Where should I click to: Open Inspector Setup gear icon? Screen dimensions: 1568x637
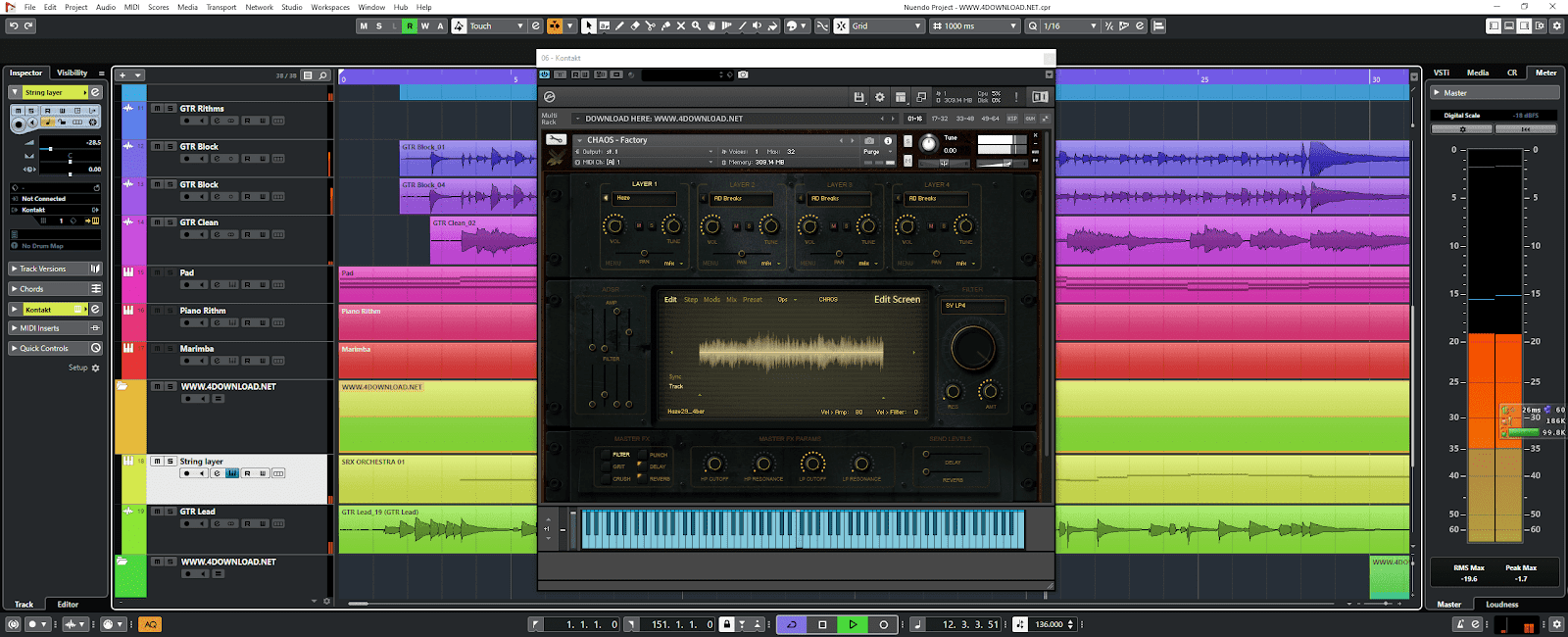click(x=95, y=367)
